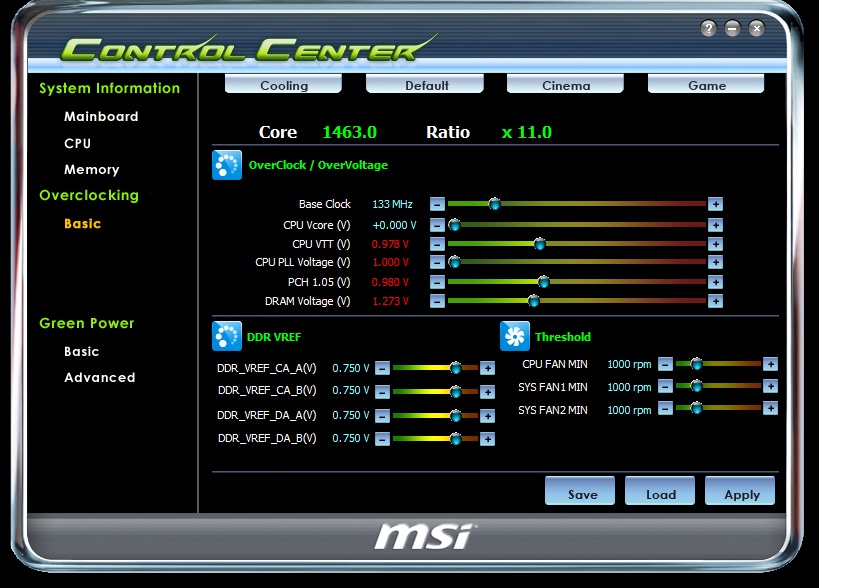This screenshot has width=864, height=588.
Task: Click the CPU FAN MIN slider handle
Action: pos(696,364)
